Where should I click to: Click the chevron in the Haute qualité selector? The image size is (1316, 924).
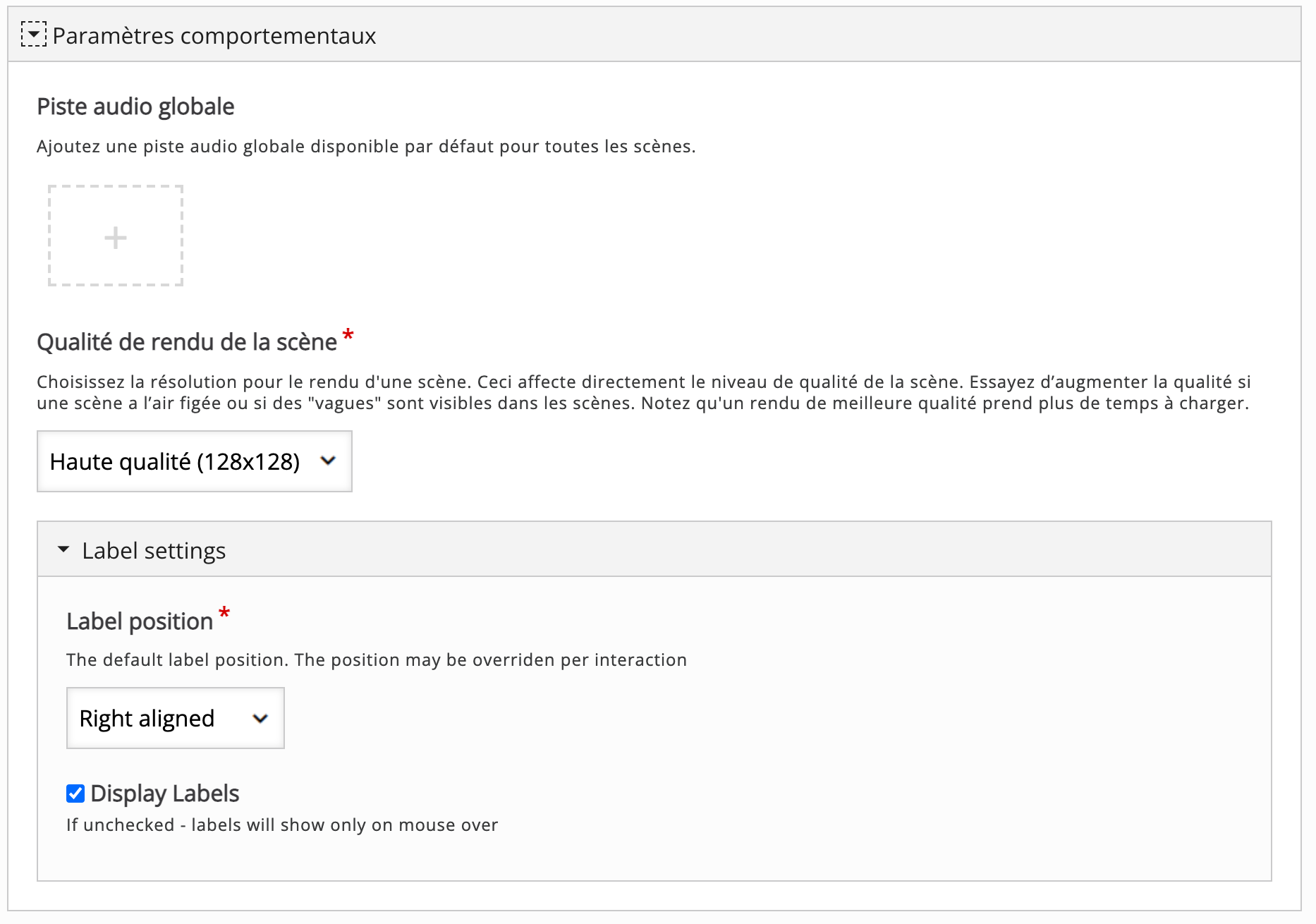pos(328,461)
